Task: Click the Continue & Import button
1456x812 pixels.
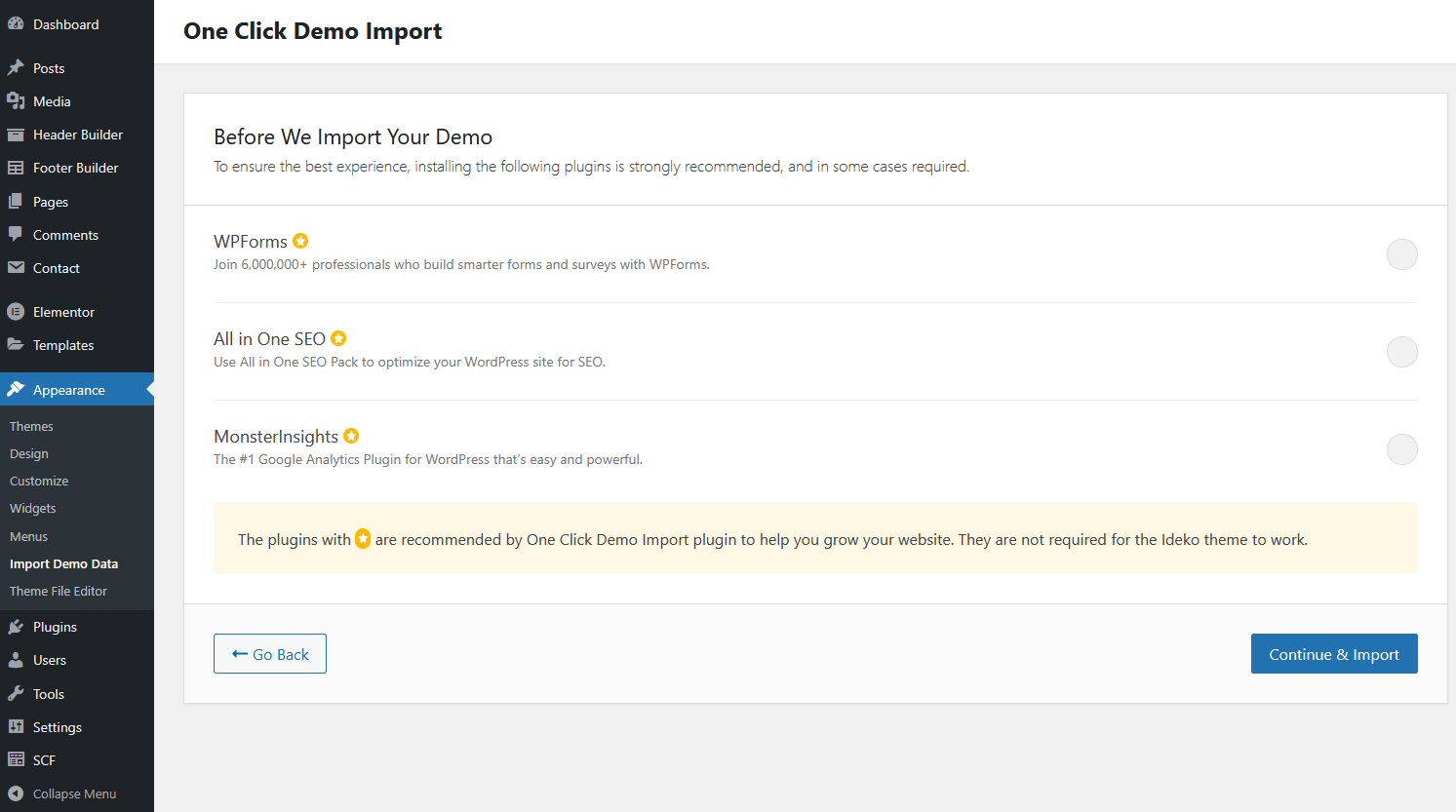Action: (1333, 654)
